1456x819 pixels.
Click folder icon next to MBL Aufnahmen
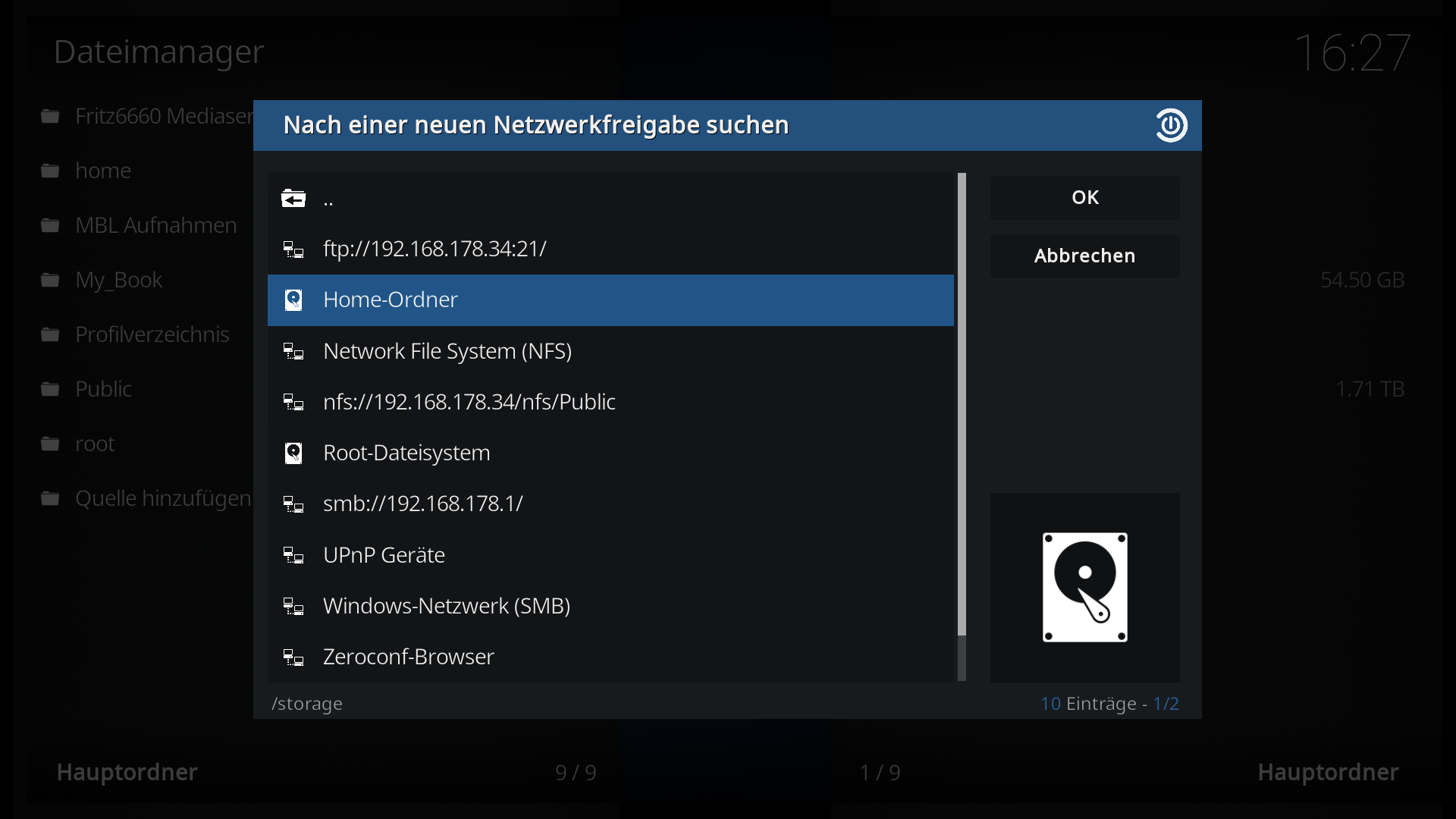(x=50, y=225)
